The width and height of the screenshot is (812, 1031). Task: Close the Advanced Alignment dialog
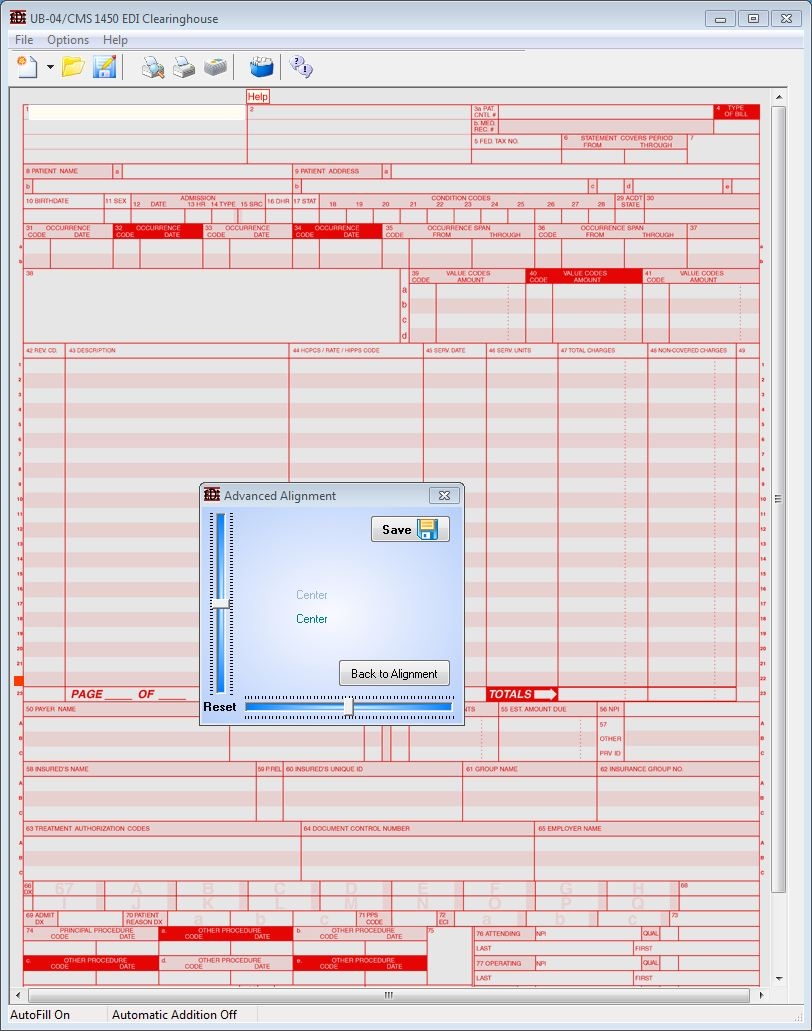pyautogui.click(x=444, y=495)
